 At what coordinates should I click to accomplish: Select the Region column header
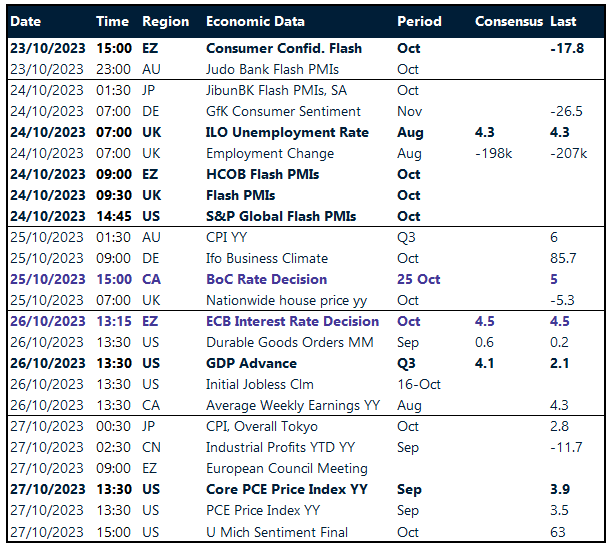(165, 21)
